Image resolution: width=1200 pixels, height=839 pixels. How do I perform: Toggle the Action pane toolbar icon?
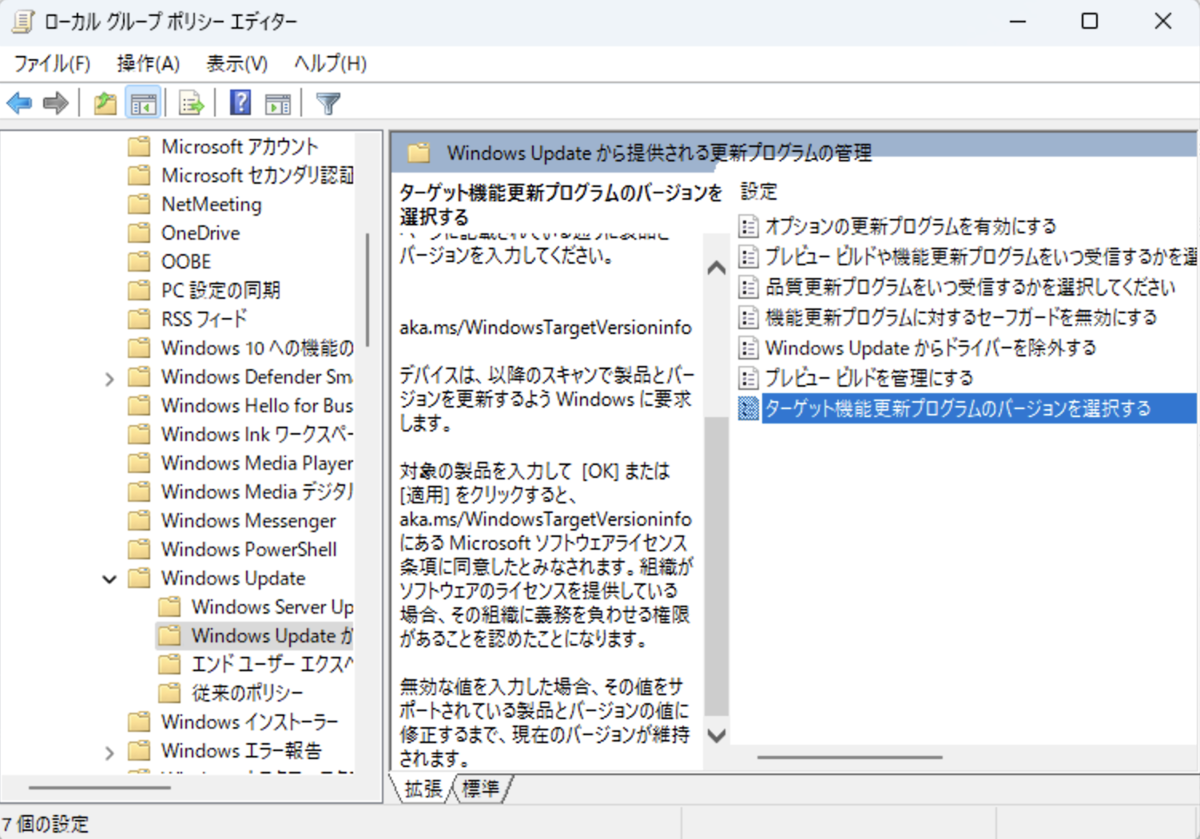point(277,102)
